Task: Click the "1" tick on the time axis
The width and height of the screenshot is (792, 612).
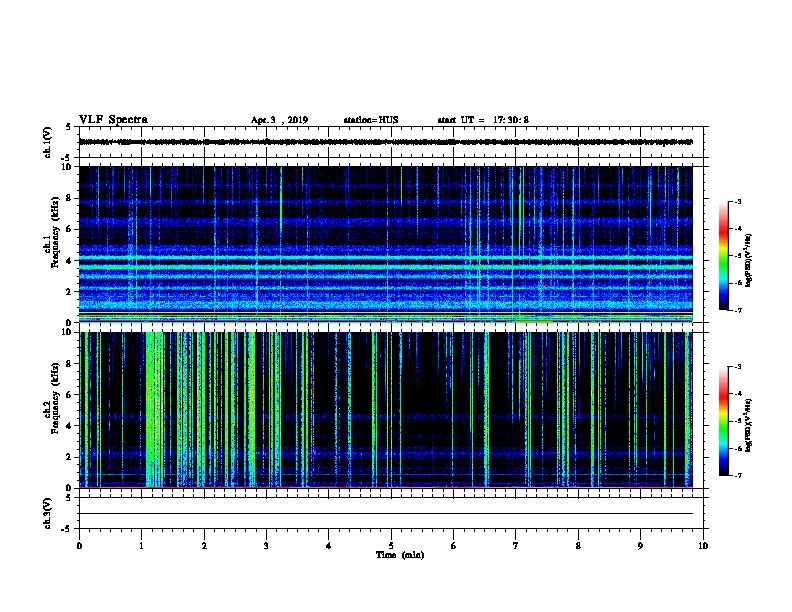Action: pyautogui.click(x=141, y=546)
